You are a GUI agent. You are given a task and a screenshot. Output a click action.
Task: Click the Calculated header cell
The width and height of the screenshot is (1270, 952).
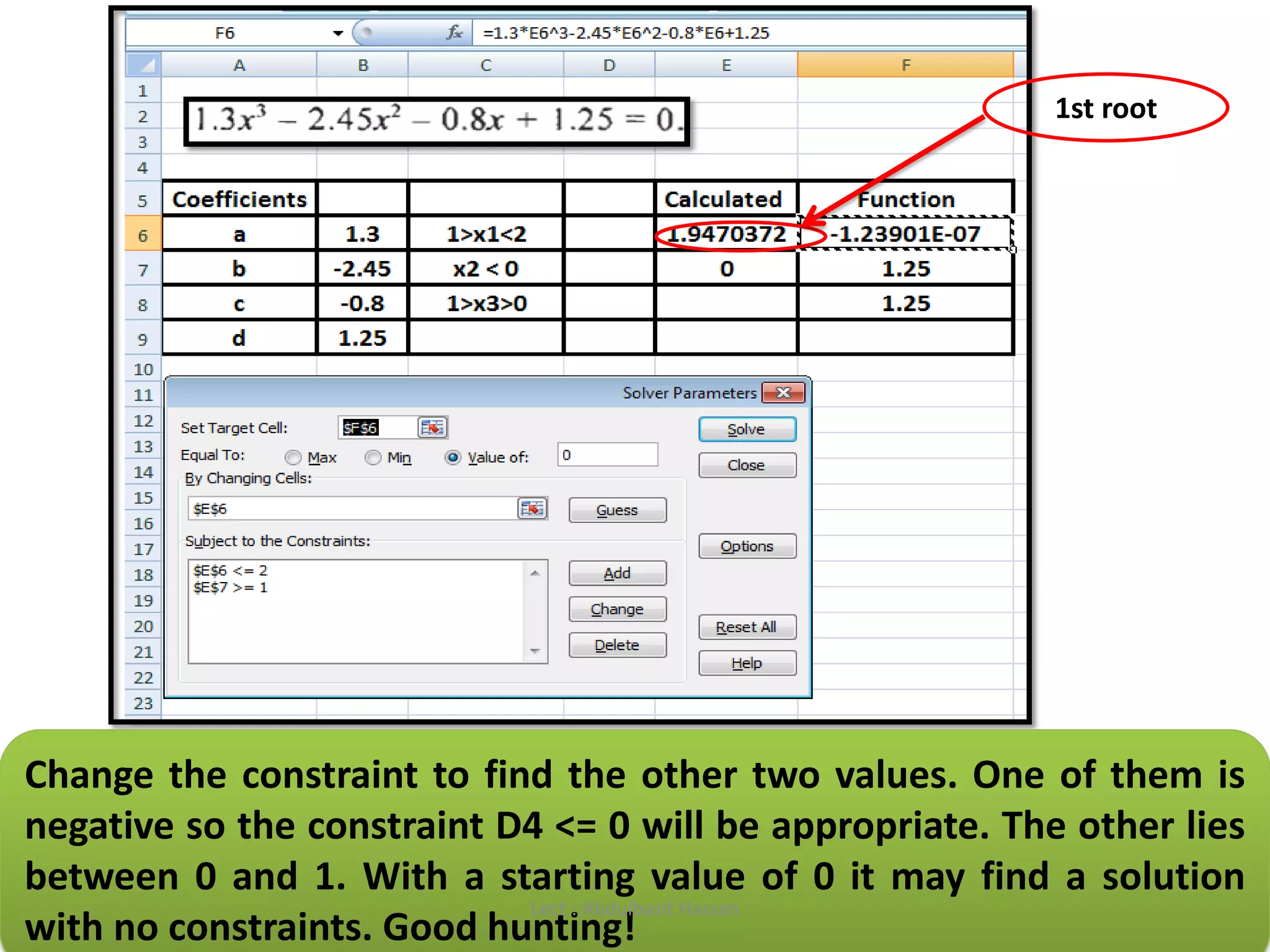point(726,199)
